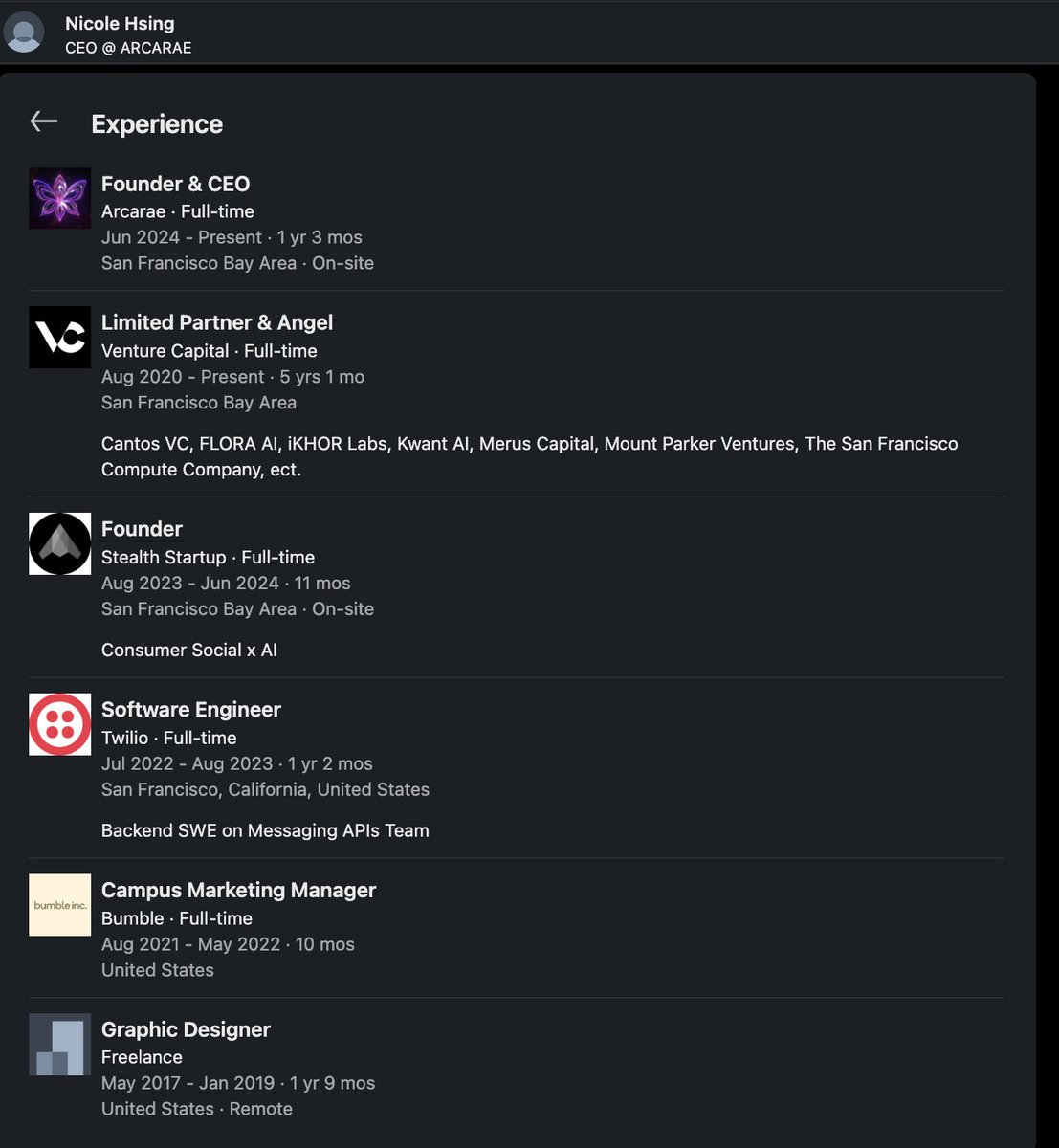Open the Freelance placeholder company icon

59,1045
